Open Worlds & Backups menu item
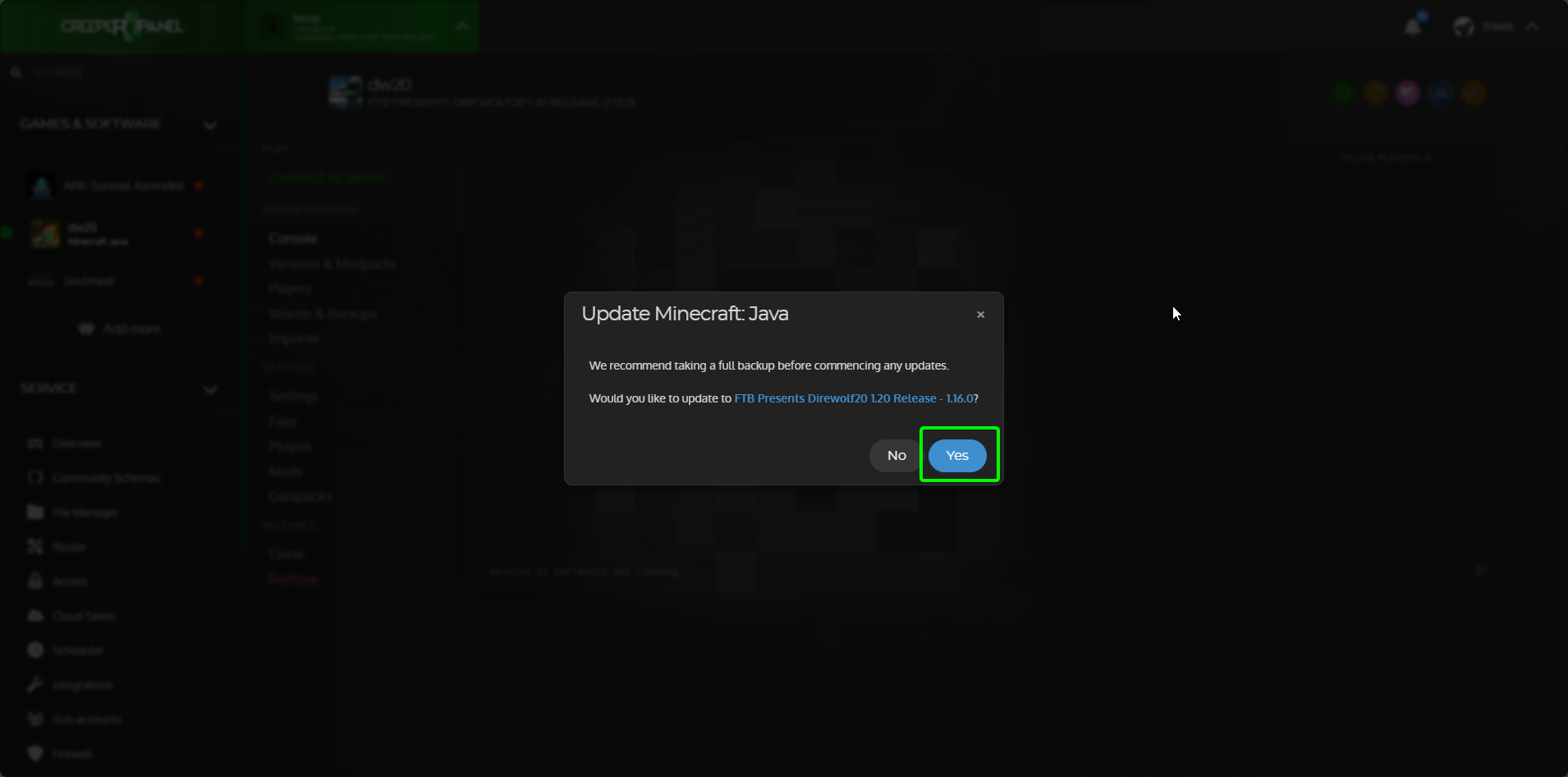The image size is (1568, 777). tap(323, 314)
